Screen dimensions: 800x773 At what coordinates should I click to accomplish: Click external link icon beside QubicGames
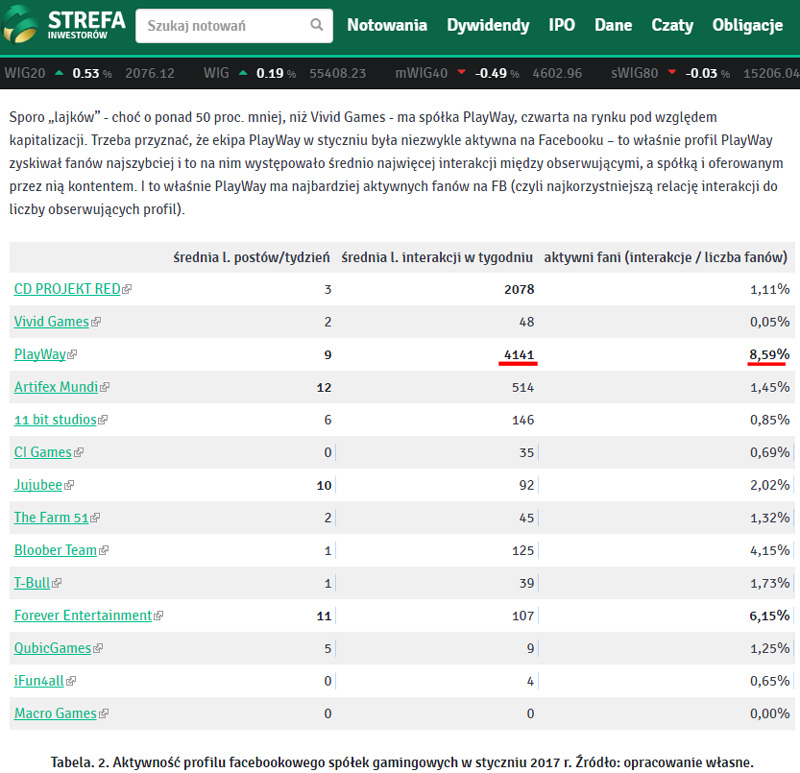(x=97, y=649)
